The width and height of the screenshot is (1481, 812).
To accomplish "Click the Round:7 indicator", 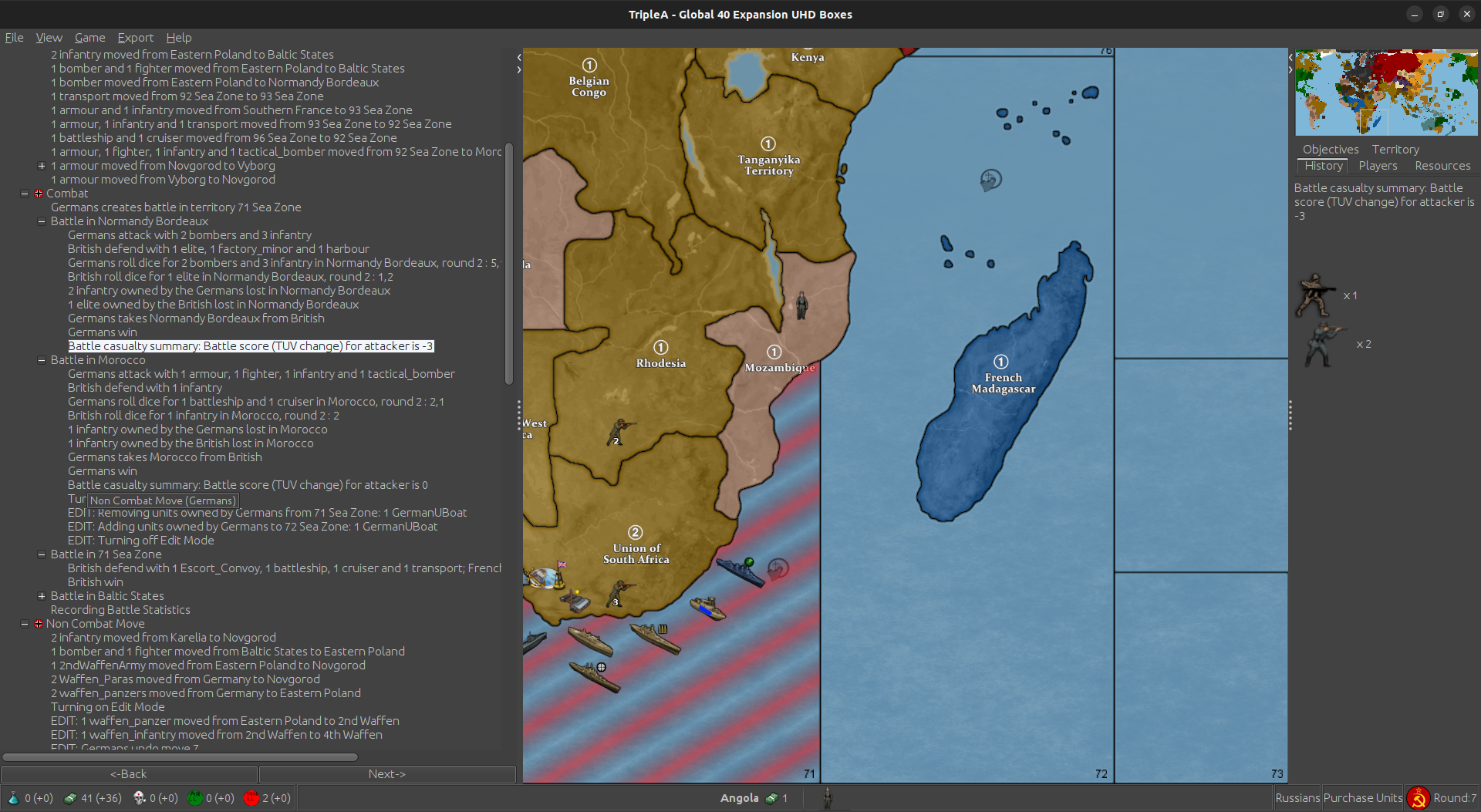I will pyautogui.click(x=1455, y=798).
